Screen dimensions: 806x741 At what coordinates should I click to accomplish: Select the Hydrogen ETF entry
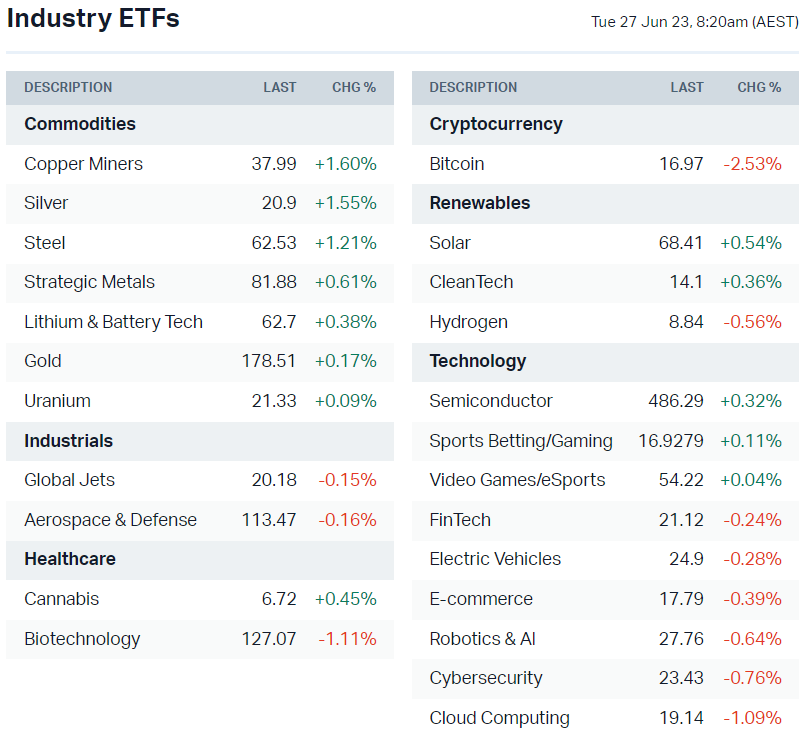tap(468, 322)
